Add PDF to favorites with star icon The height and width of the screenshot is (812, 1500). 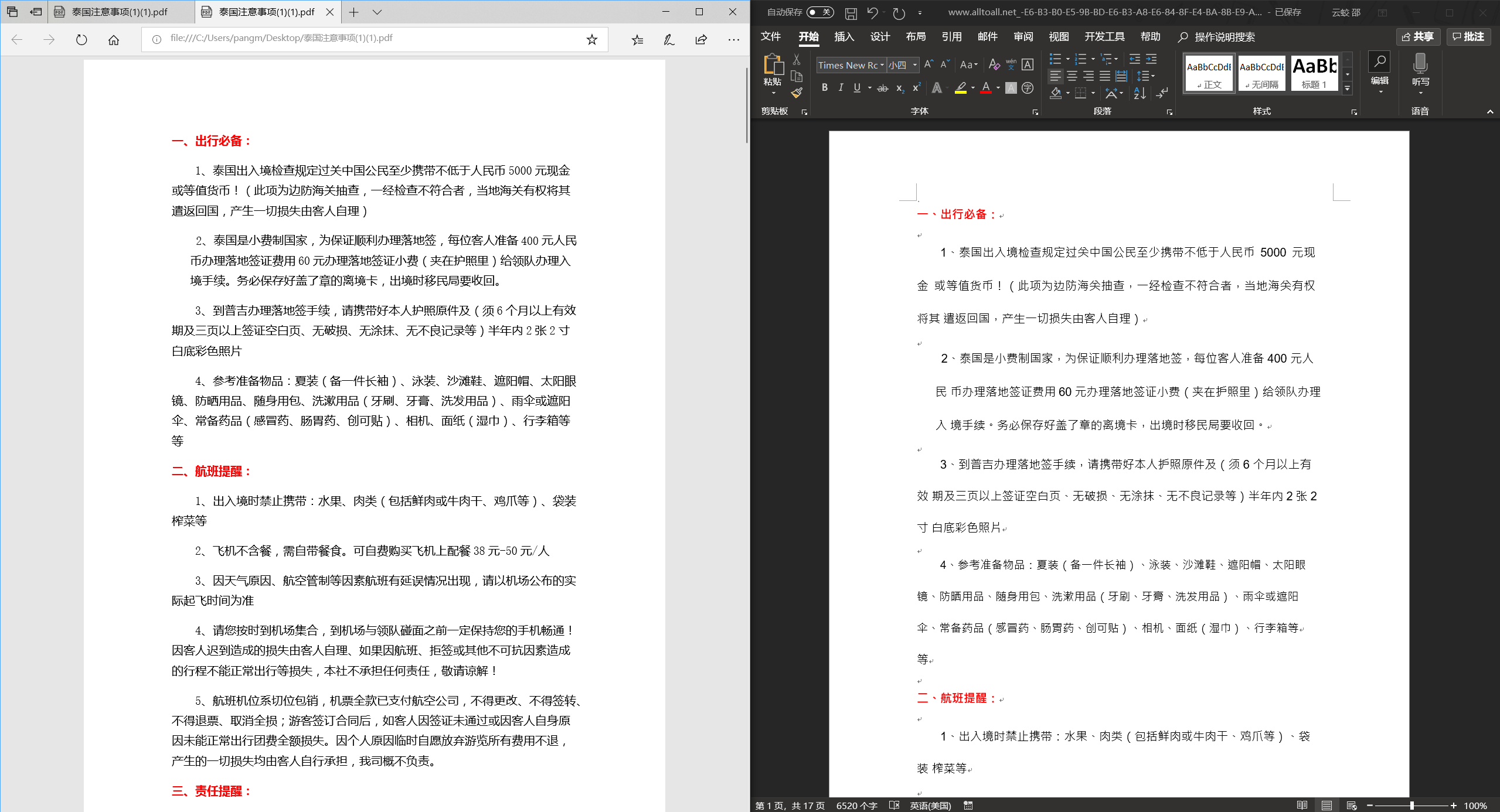[x=592, y=39]
